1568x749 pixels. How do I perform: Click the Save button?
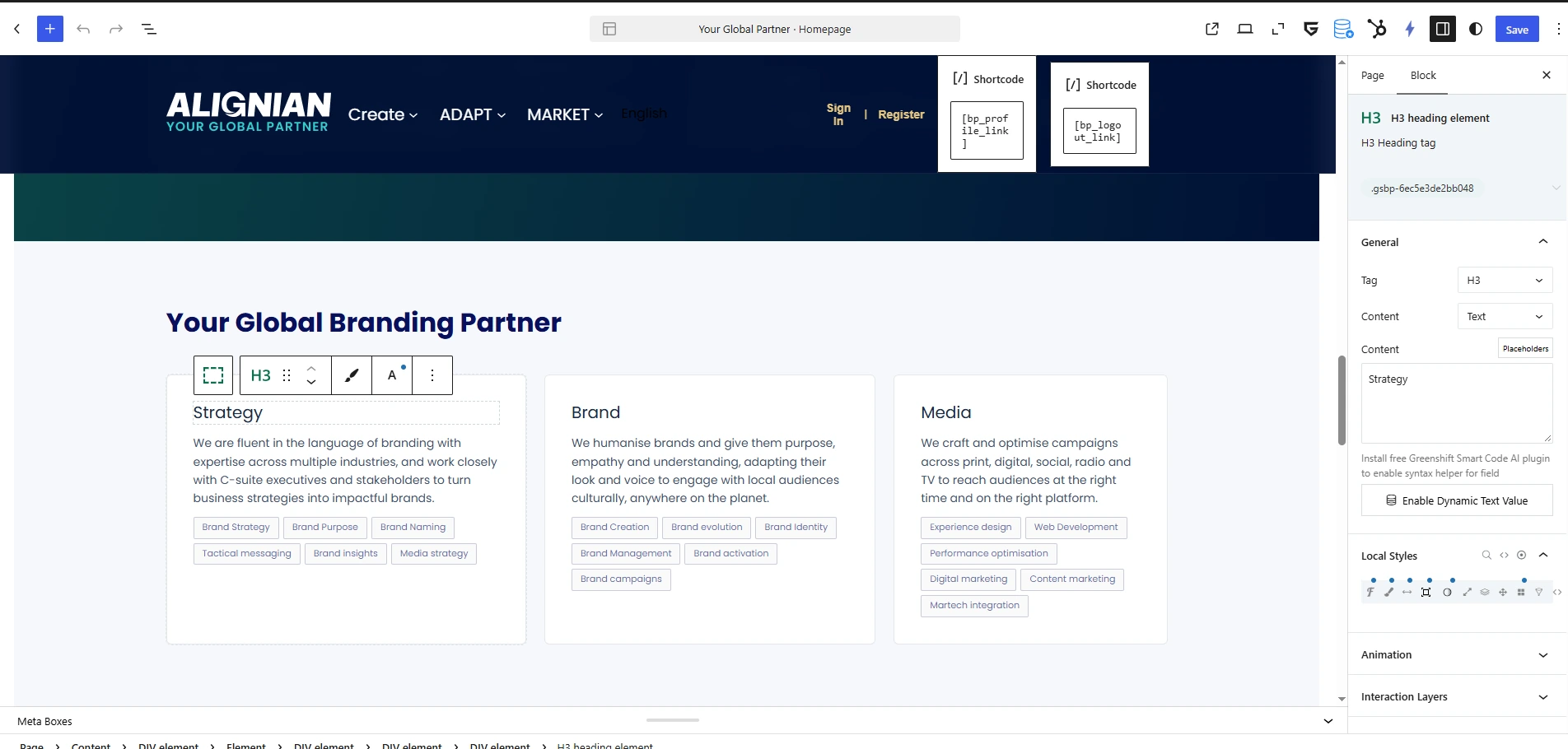[1517, 29]
